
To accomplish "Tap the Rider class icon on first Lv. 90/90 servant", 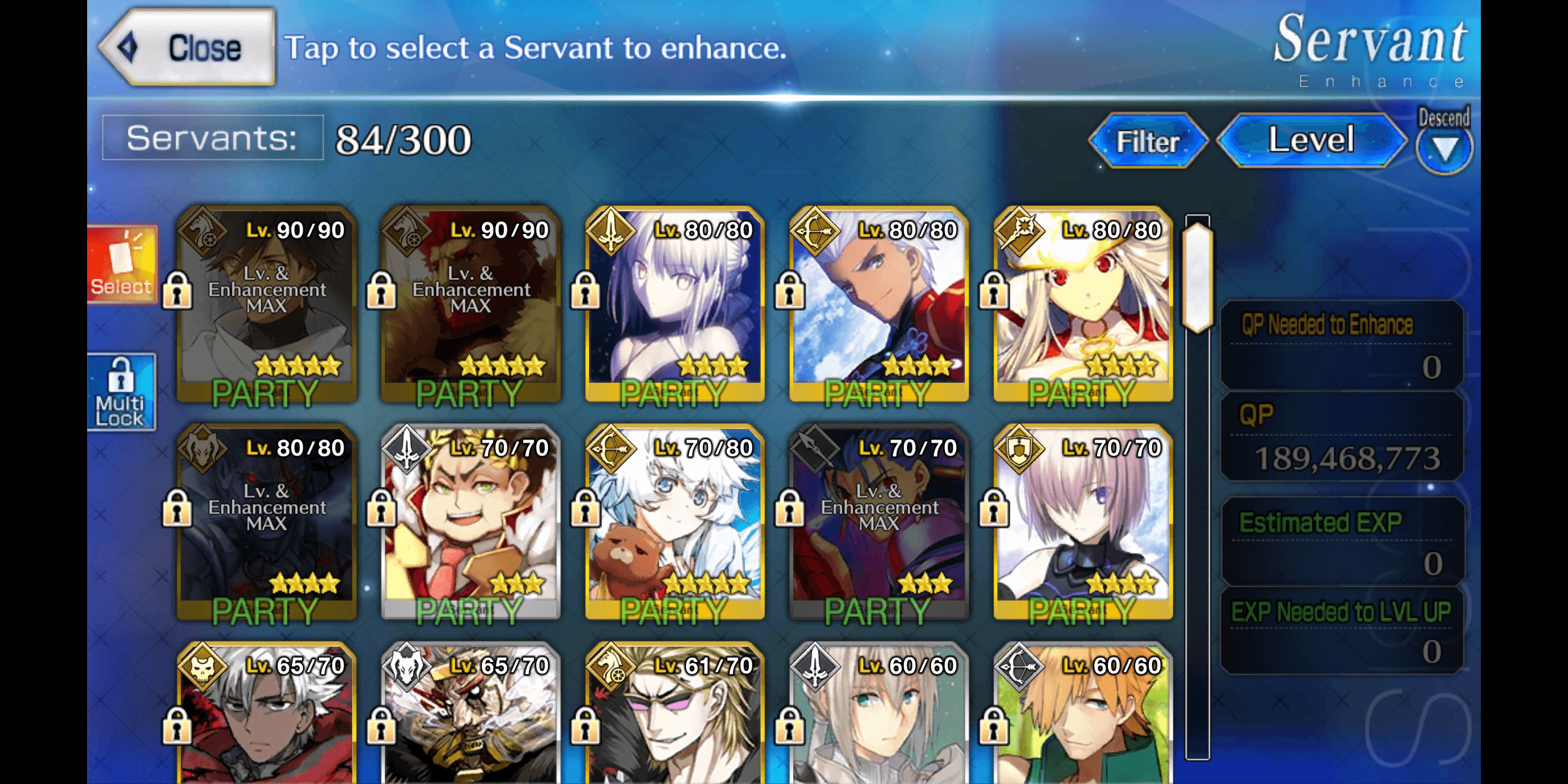I will 203,231.
